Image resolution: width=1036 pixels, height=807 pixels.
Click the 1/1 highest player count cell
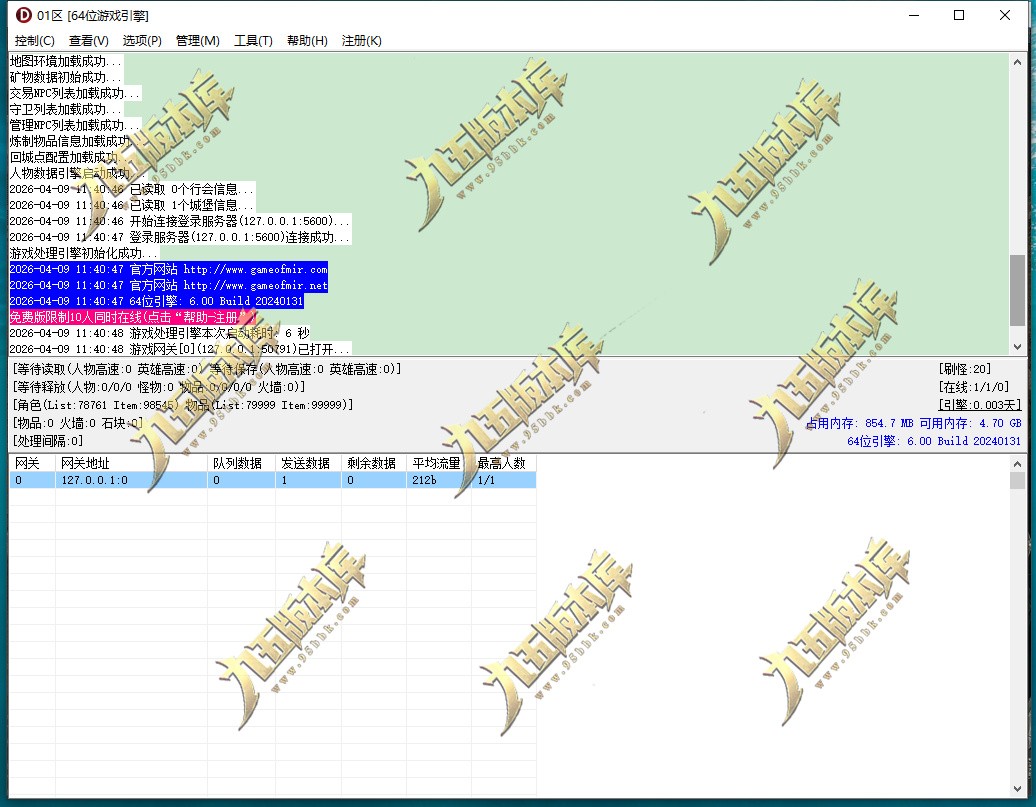[x=503, y=480]
